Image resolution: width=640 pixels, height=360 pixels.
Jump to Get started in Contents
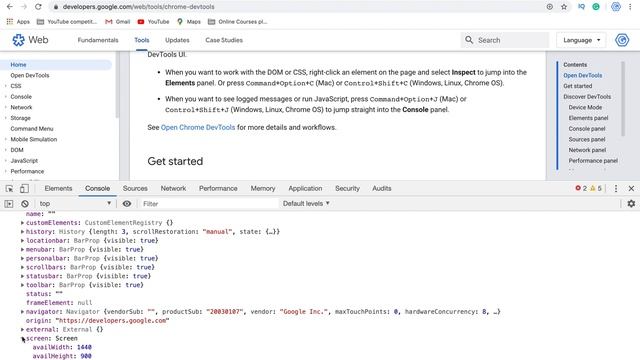(x=578, y=86)
